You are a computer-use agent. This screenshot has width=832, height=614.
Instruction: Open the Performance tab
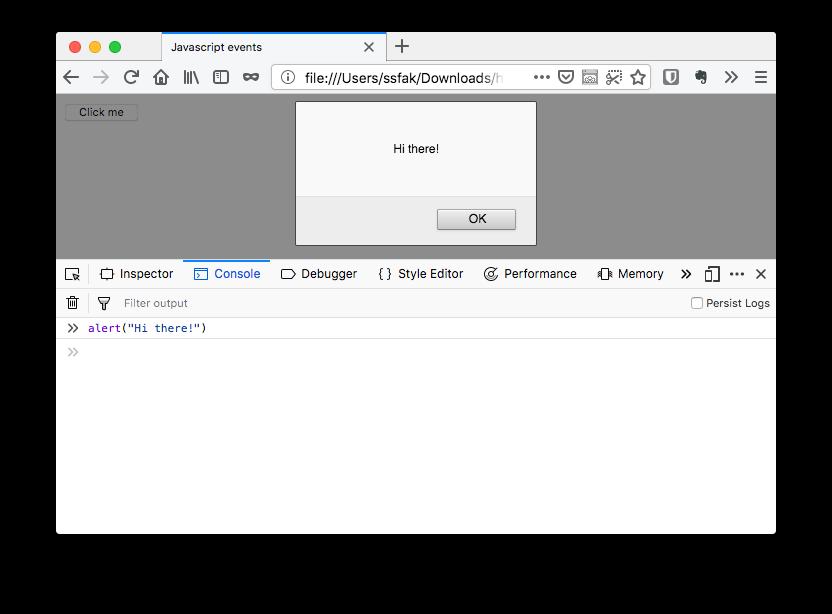pyautogui.click(x=530, y=274)
